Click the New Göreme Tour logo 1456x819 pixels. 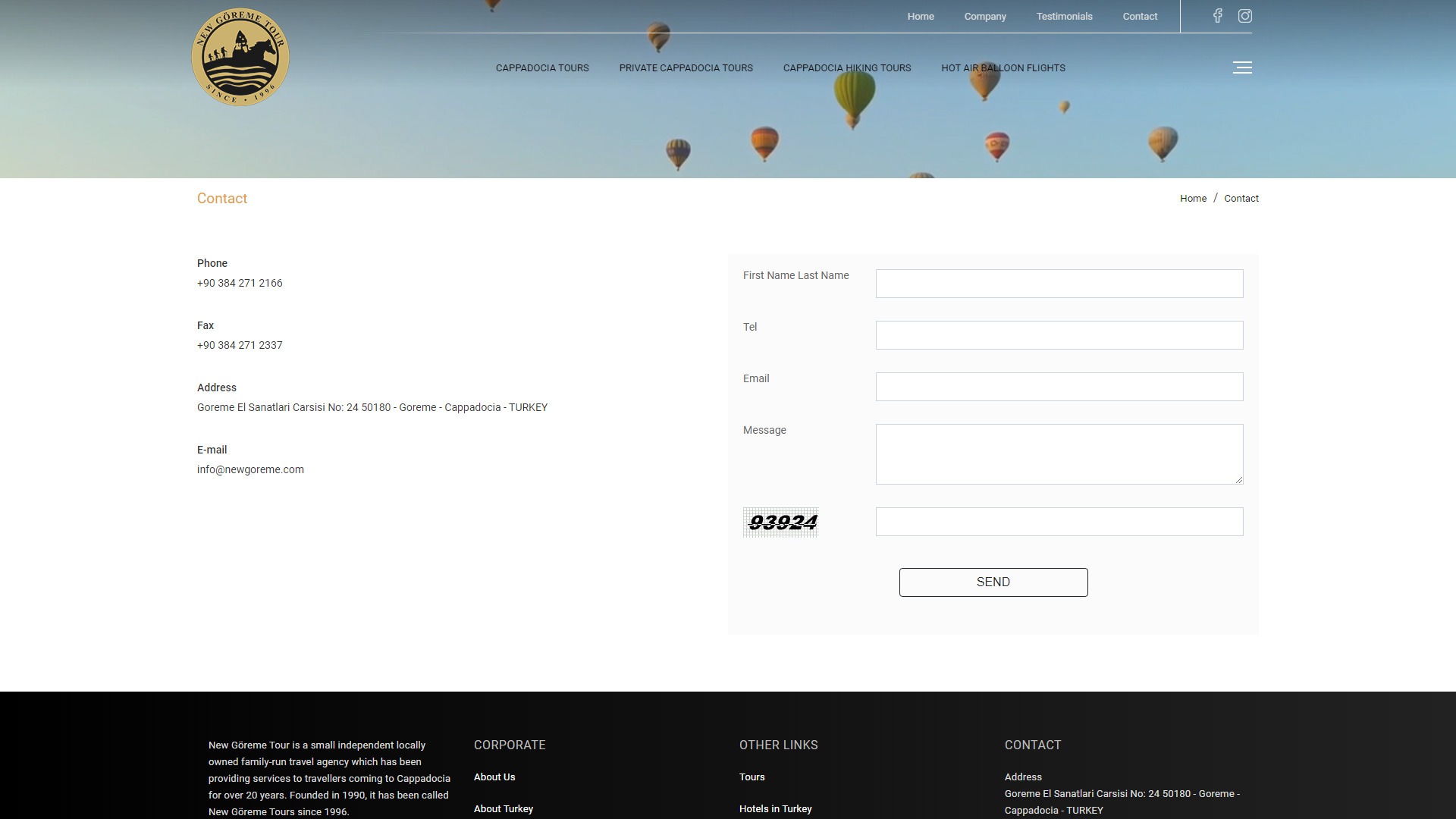tap(240, 57)
